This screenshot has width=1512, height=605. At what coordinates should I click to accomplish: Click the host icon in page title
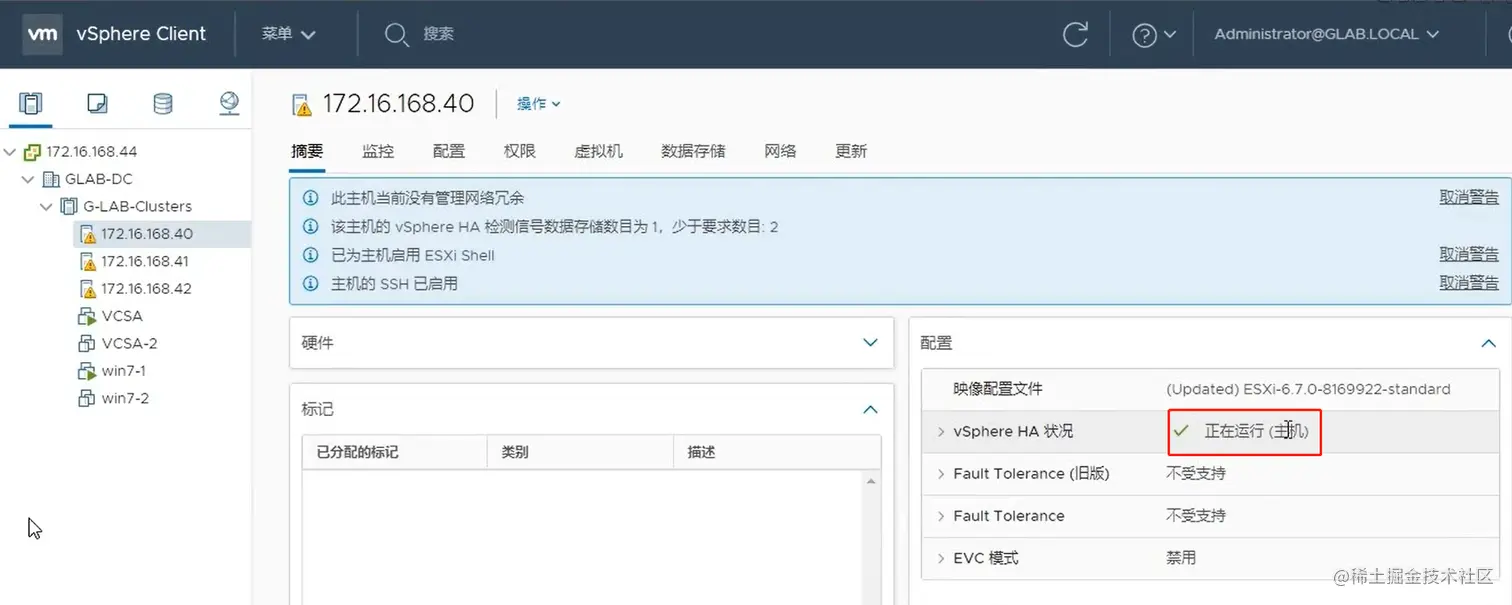[301, 105]
